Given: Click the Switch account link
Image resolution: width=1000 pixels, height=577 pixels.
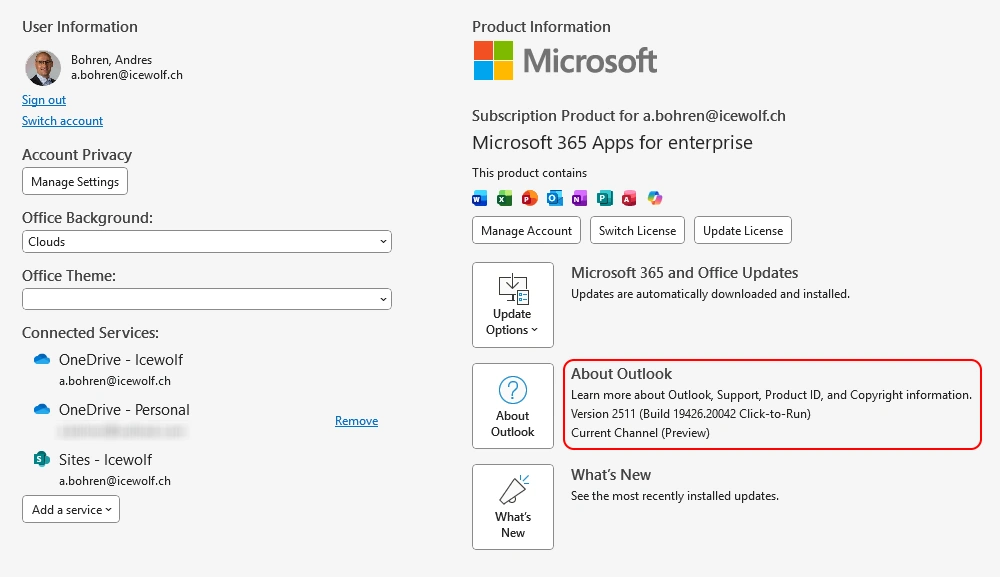Looking at the screenshot, I should [62, 121].
